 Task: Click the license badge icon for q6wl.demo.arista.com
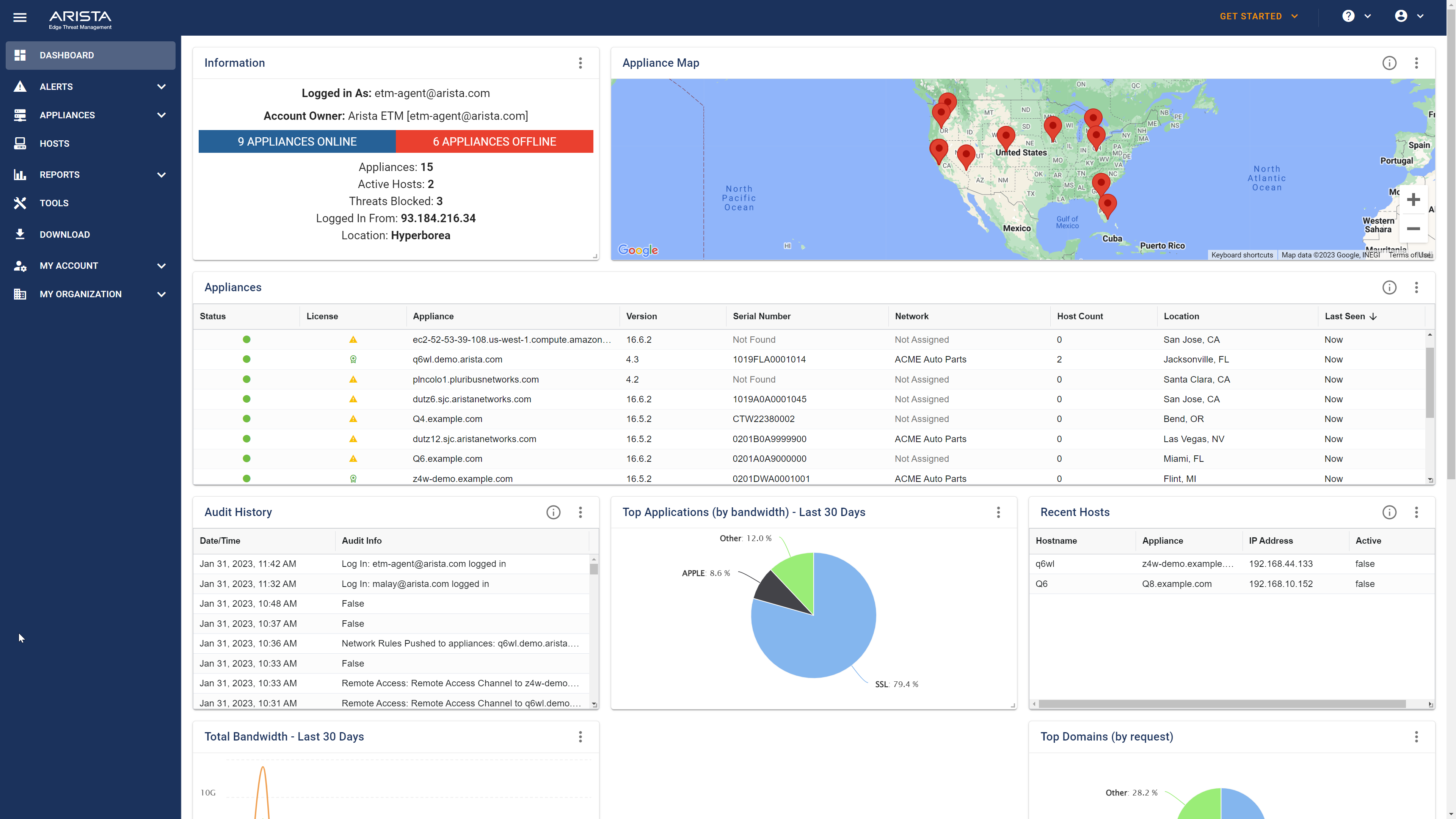click(x=353, y=359)
